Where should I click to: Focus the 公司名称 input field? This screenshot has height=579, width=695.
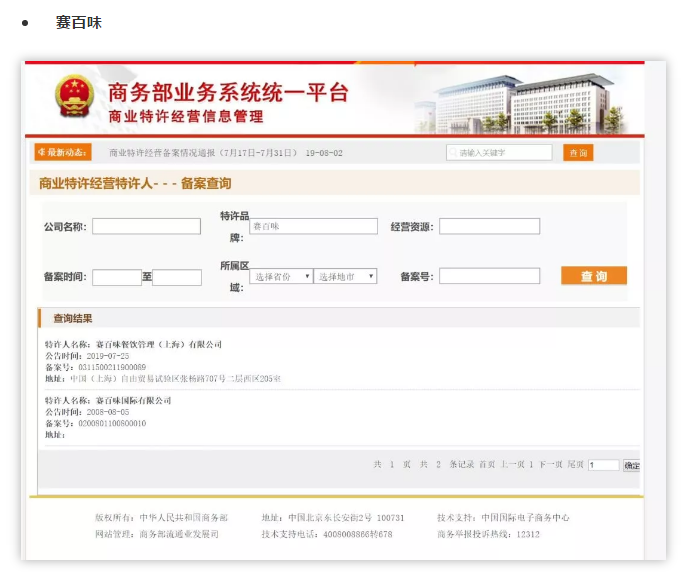146,226
